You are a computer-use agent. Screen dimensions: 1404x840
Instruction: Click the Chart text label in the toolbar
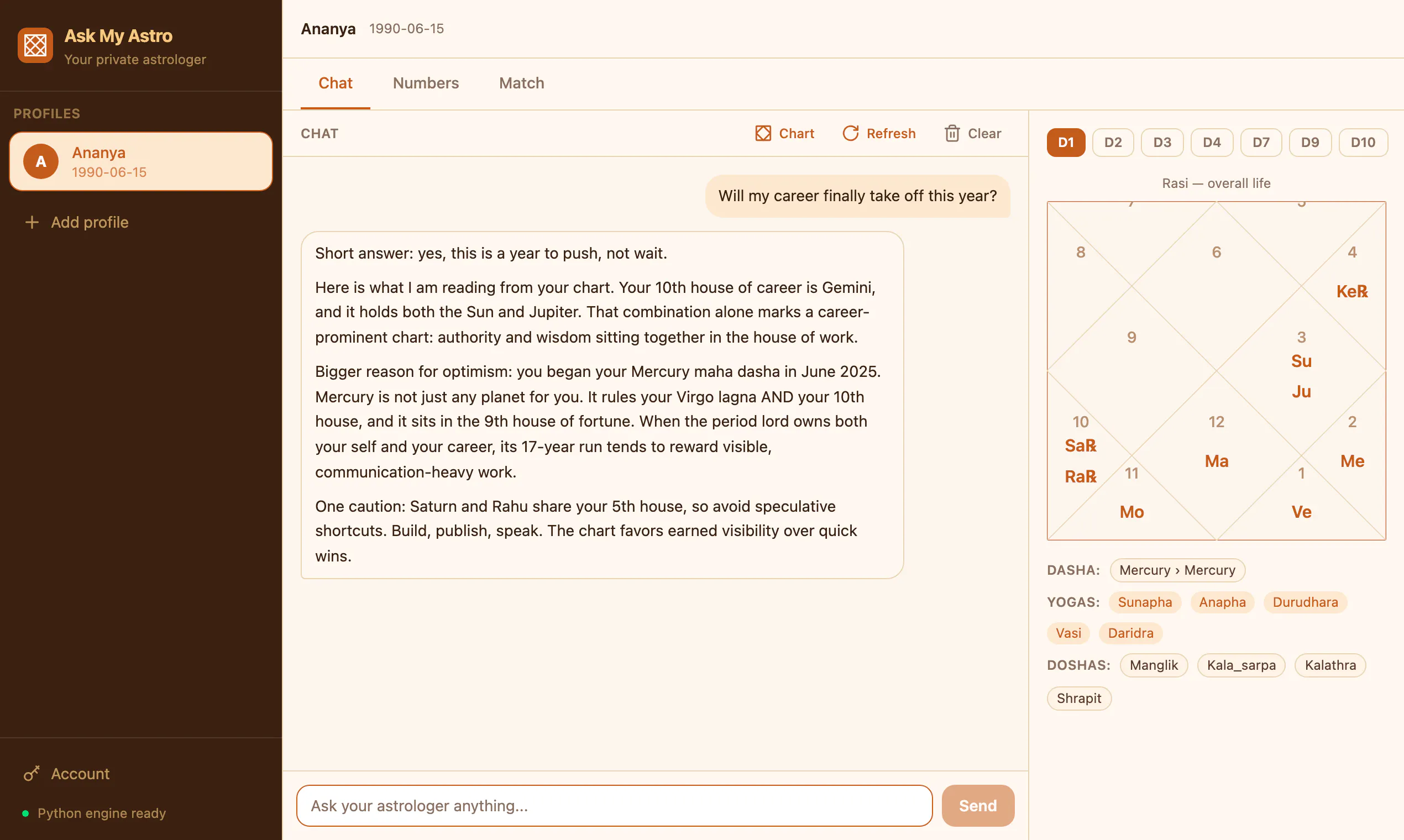coord(797,134)
